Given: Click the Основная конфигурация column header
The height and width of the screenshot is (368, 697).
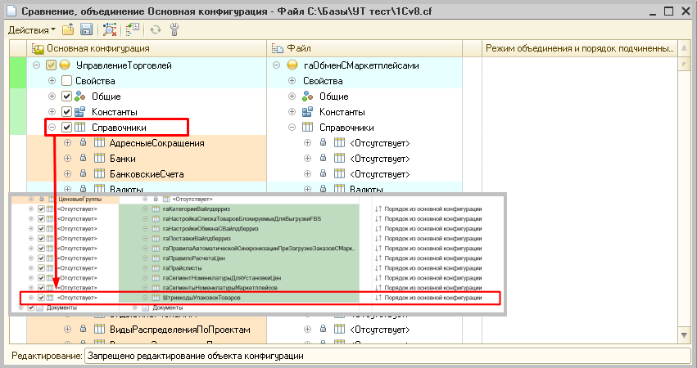Looking at the screenshot, I should point(147,48).
